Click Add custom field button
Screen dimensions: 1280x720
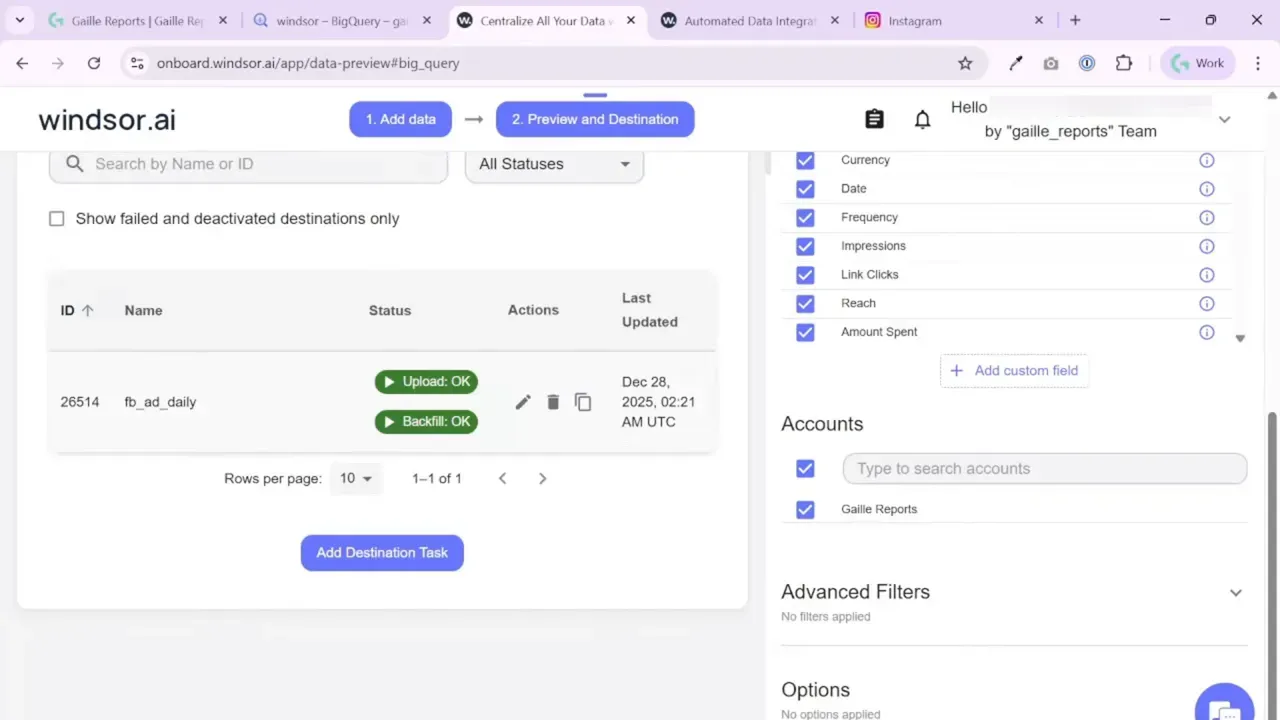pos(1014,371)
